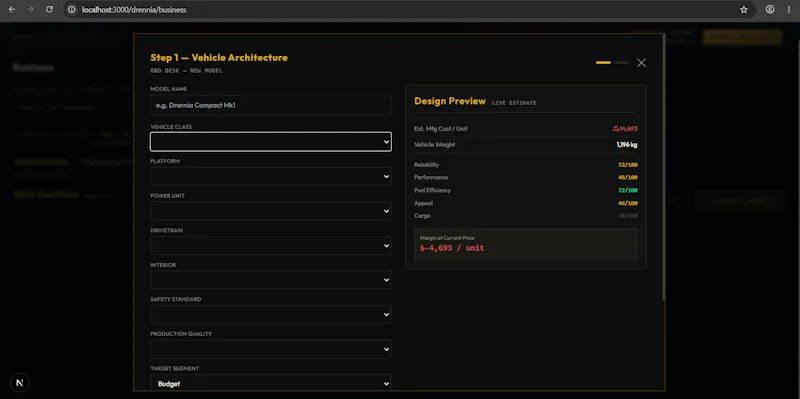Expand the Production Quality dropdown
The width and height of the screenshot is (800, 399).
pyautogui.click(x=271, y=349)
